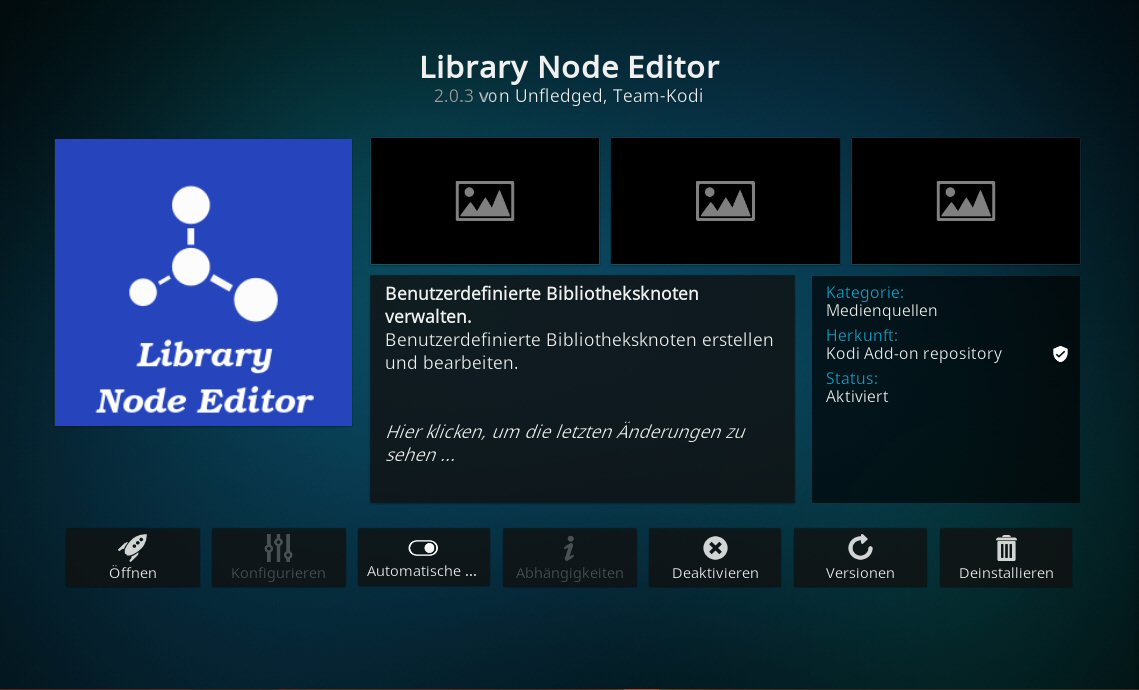Click the '2.0.3 von Unfledged, Team-Kodi' text
Image resolution: width=1139 pixels, height=690 pixels.
coord(568,96)
